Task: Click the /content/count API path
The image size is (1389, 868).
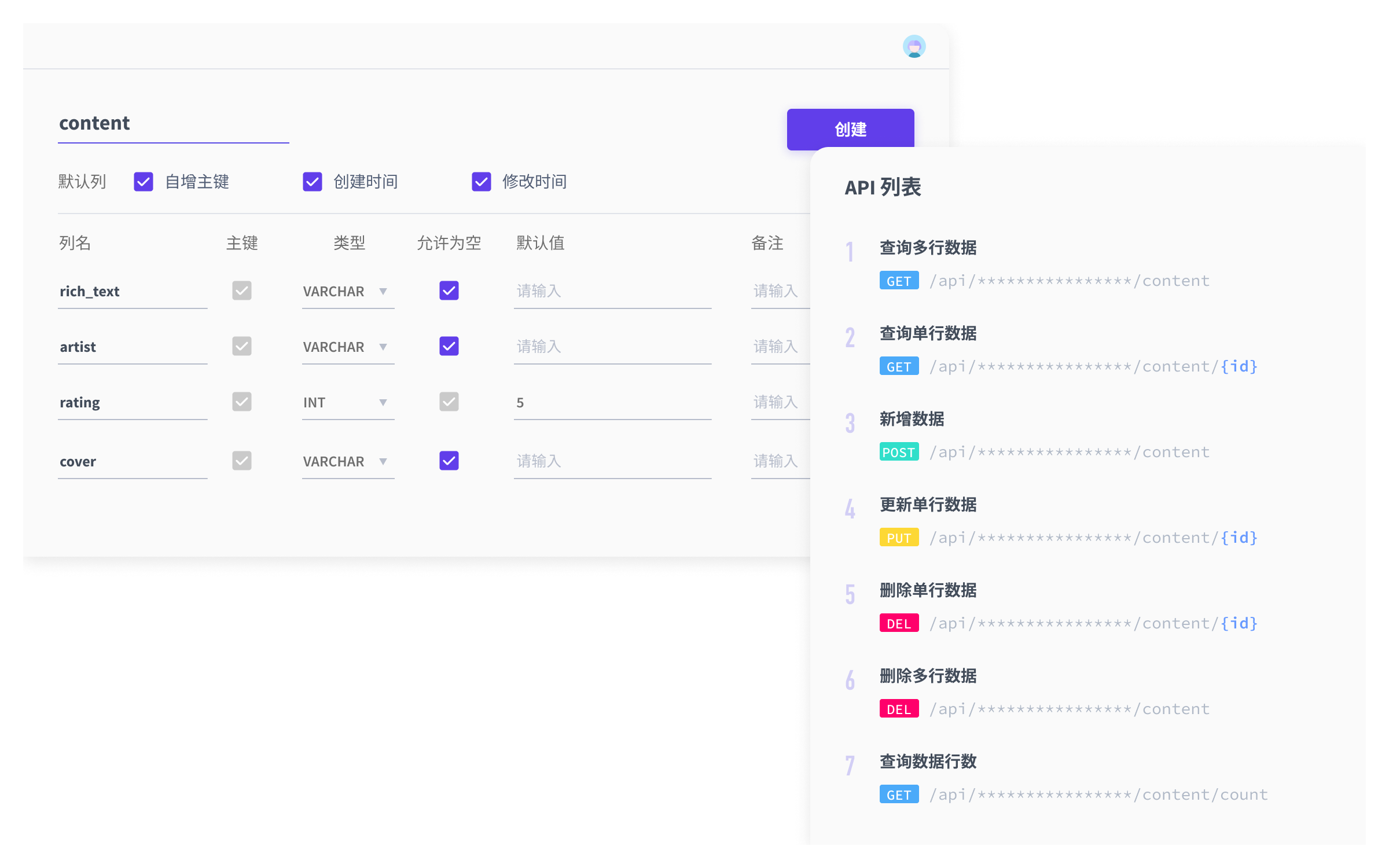Action: [x=1098, y=795]
